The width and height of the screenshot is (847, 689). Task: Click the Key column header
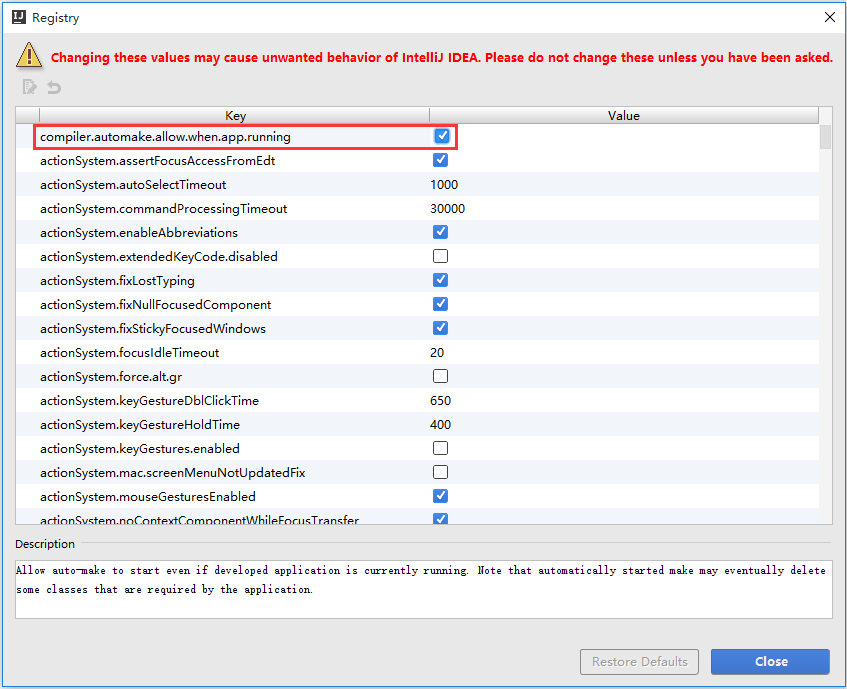pos(235,116)
